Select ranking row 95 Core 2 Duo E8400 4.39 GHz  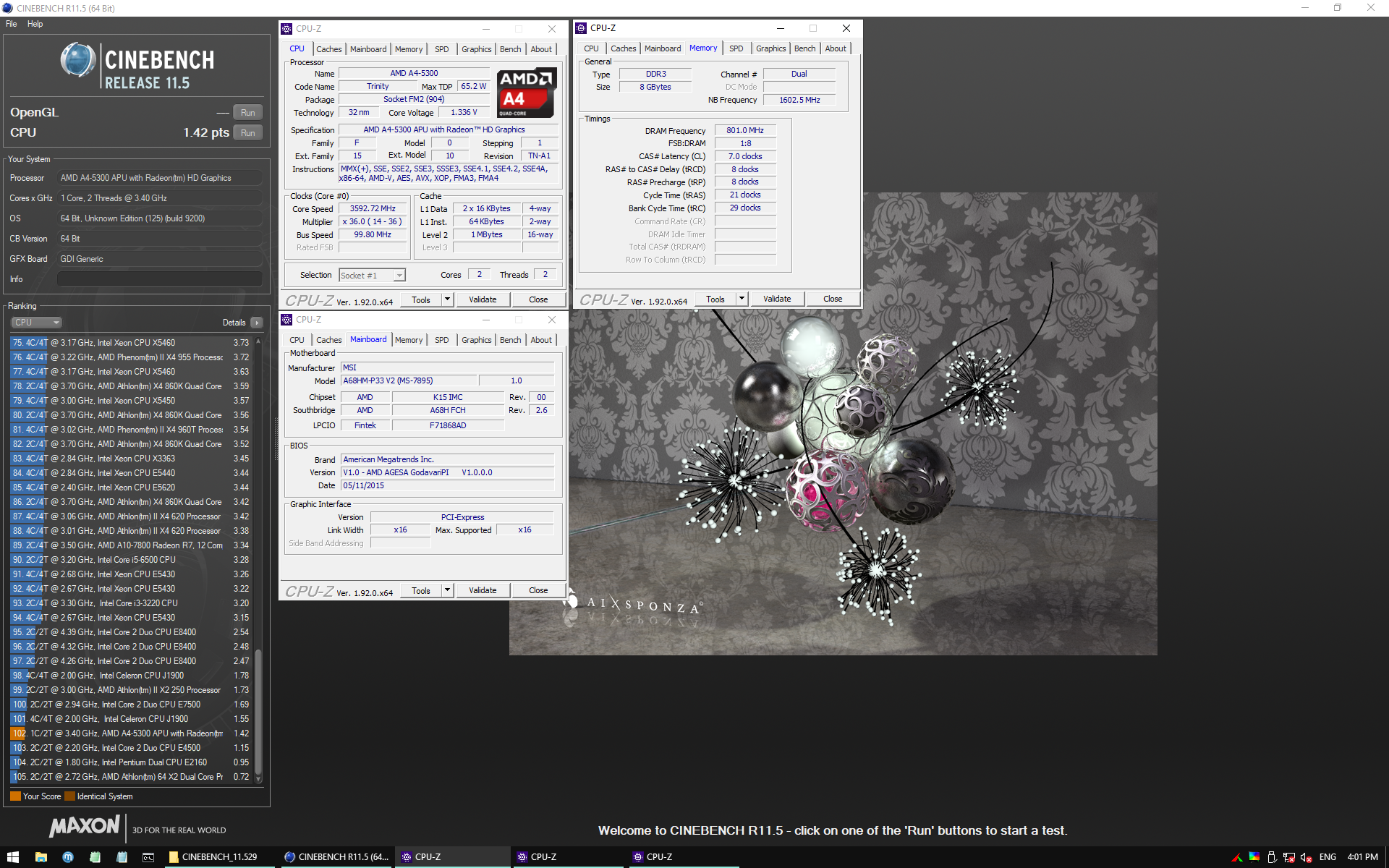[x=130, y=632]
